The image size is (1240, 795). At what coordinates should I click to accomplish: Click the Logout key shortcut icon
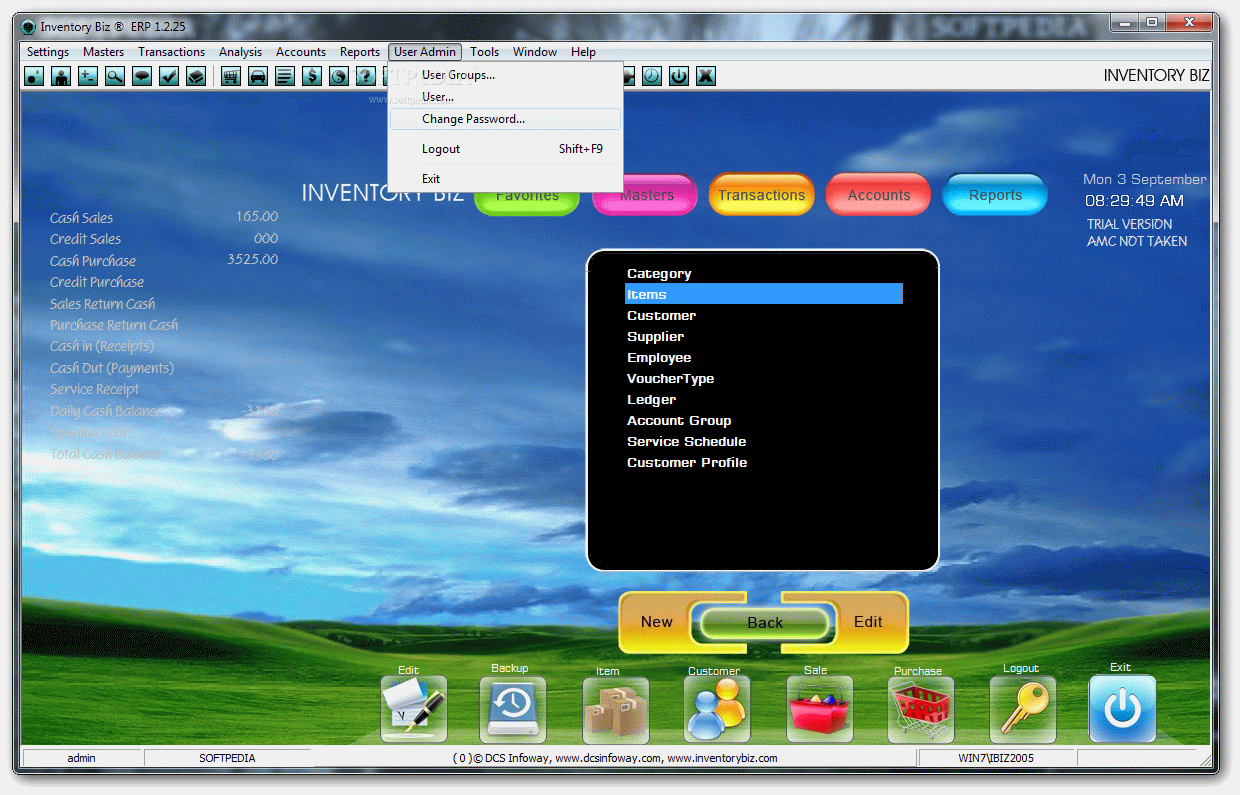pos(1023,709)
